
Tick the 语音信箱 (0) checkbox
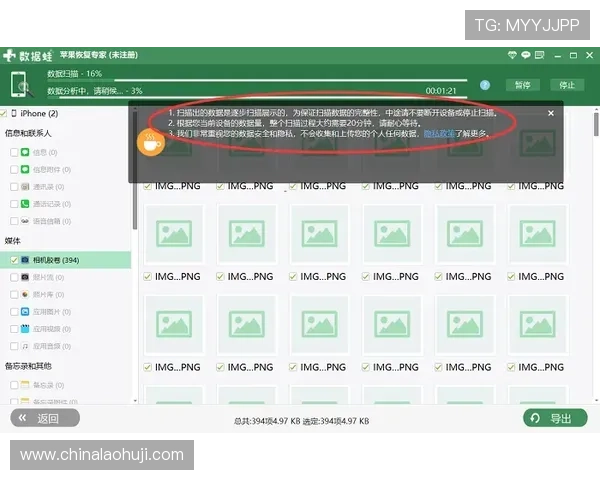click(14, 221)
